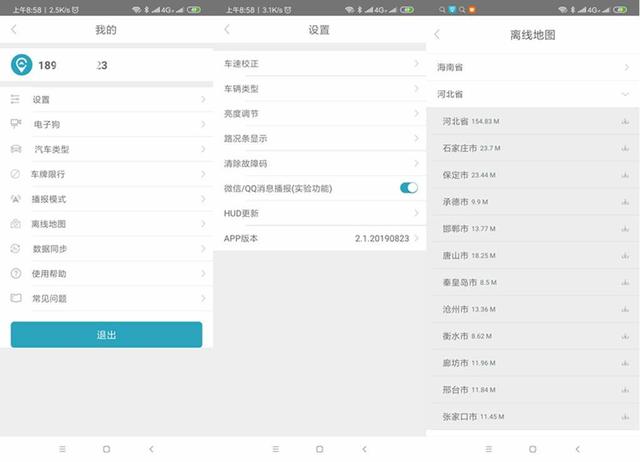Open the 车牌限行 menu entry
Viewport: 640px width, 462px height.
pyautogui.click(x=107, y=174)
